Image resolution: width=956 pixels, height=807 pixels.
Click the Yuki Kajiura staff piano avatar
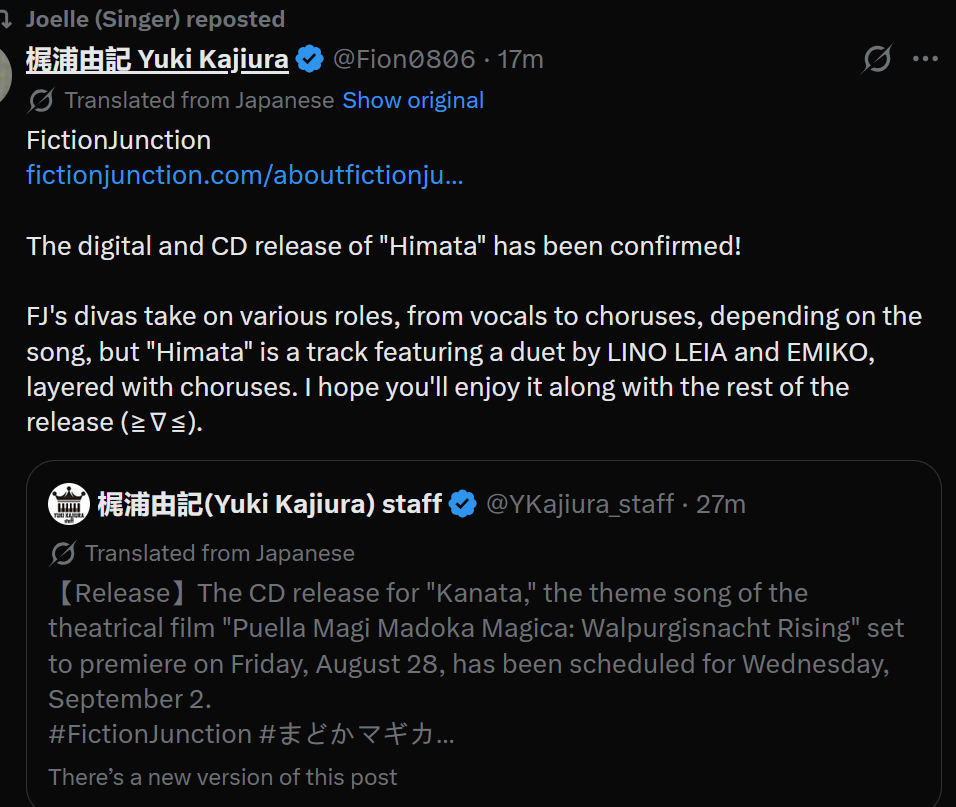tap(69, 503)
